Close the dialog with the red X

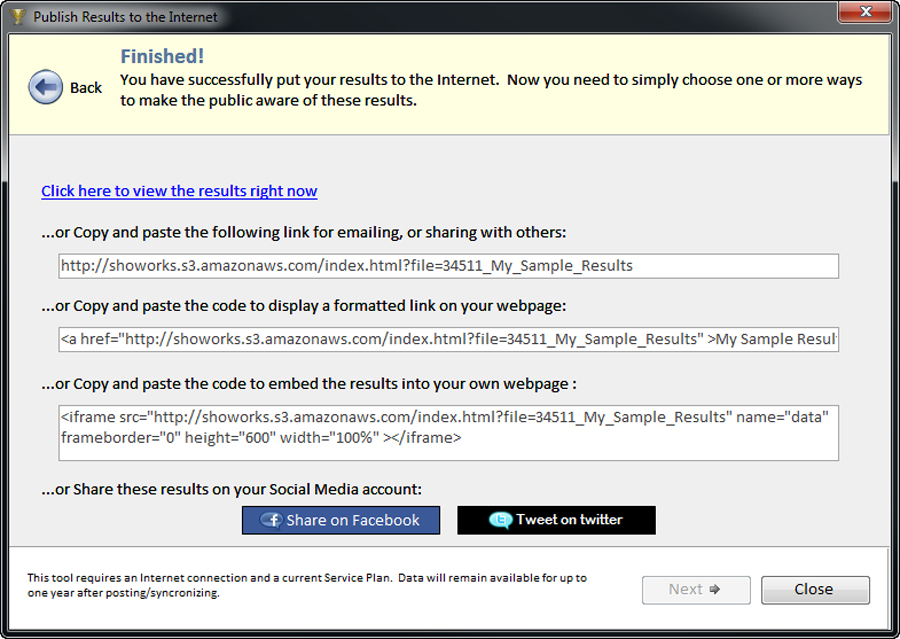click(865, 13)
